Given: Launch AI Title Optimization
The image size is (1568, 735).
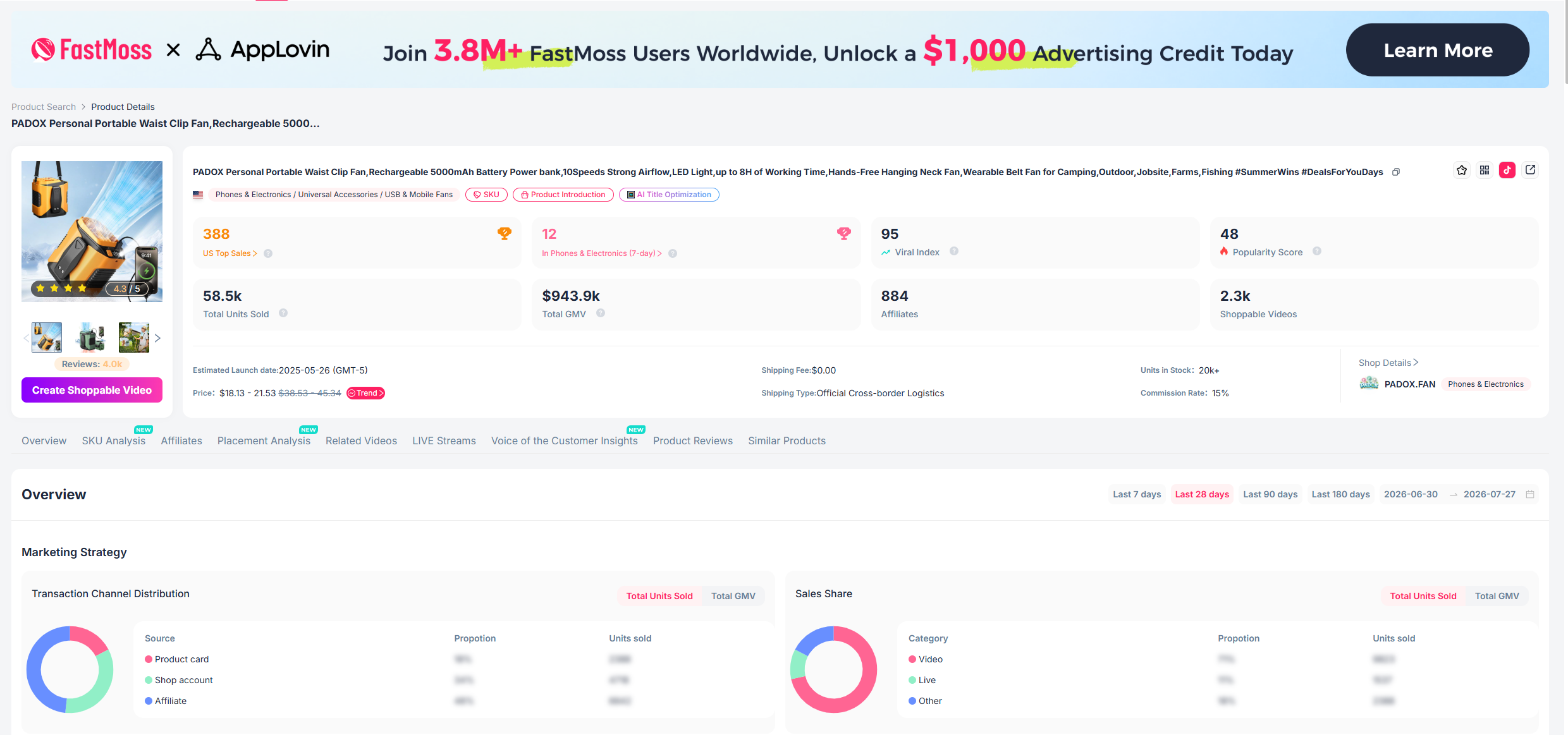Looking at the screenshot, I should [x=669, y=195].
